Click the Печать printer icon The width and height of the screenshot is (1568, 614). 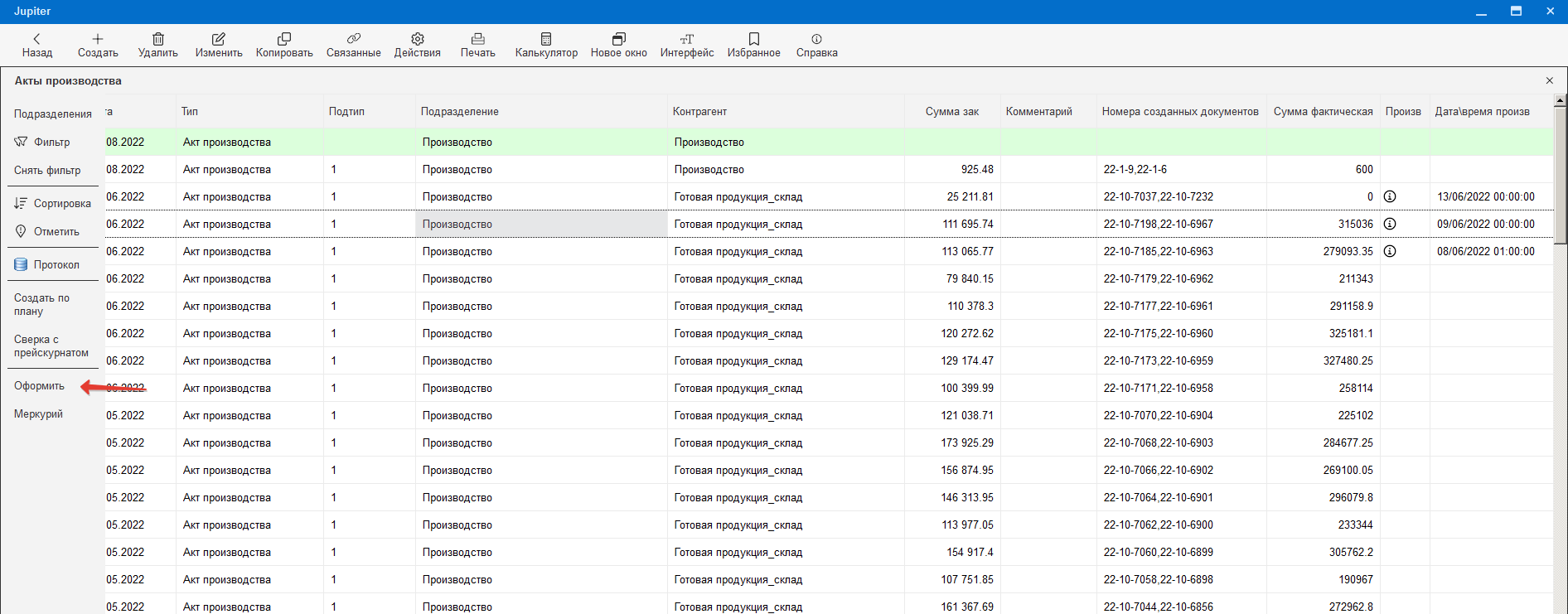click(478, 38)
